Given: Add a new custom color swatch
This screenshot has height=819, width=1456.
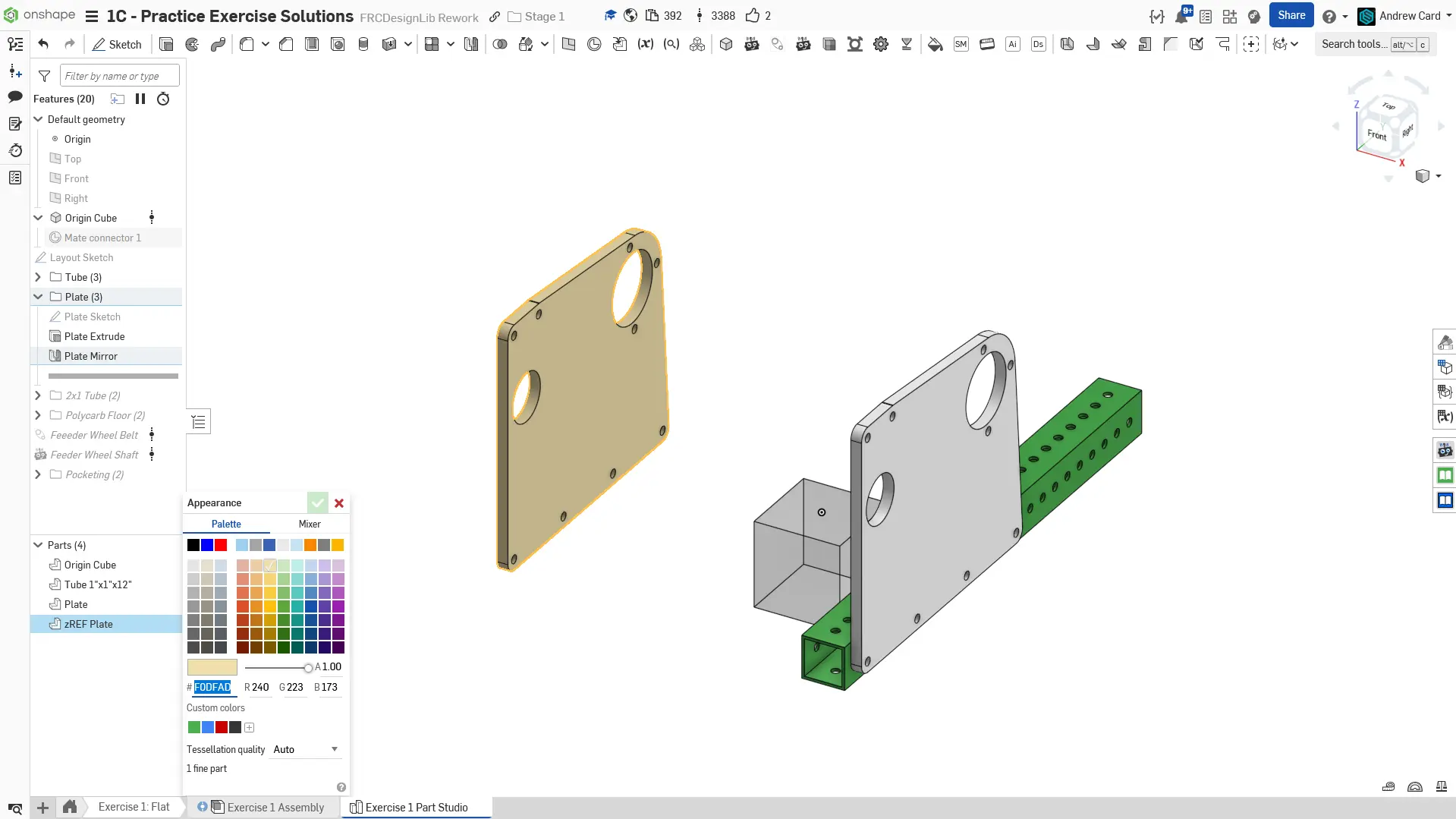Looking at the screenshot, I should tap(249, 727).
